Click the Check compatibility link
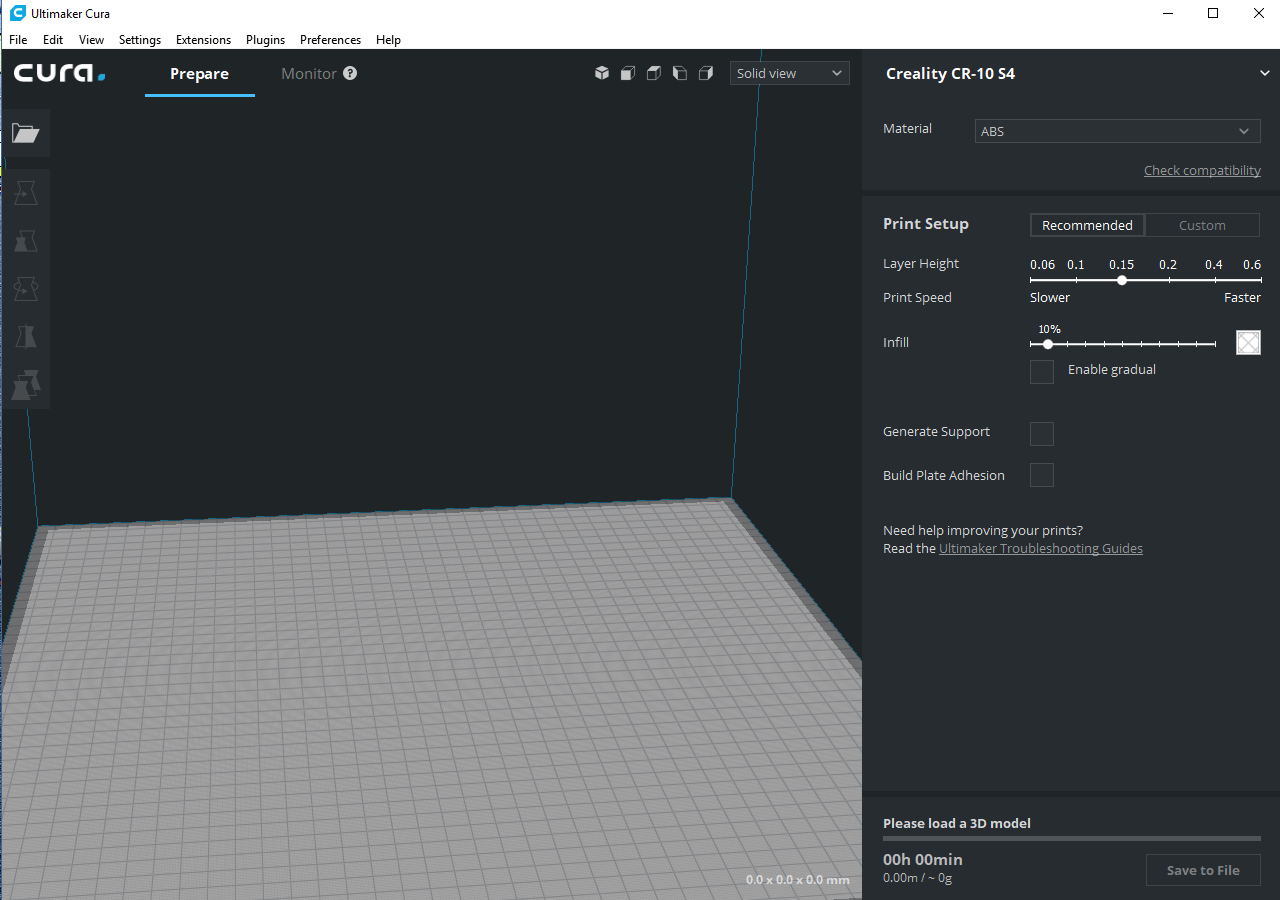 click(x=1202, y=170)
